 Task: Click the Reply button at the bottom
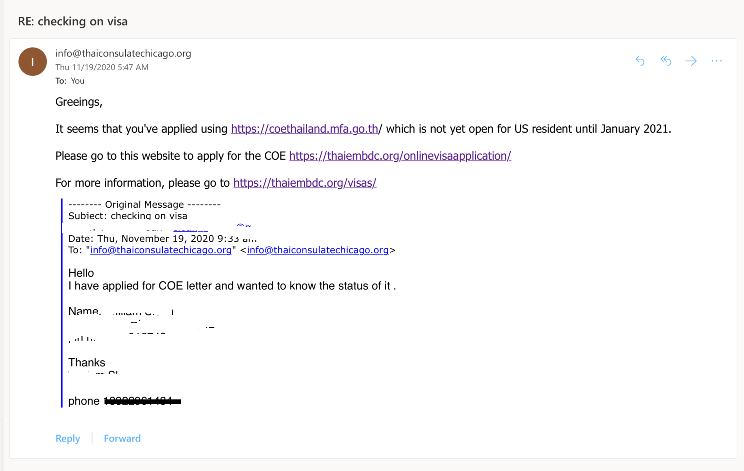pyautogui.click(x=68, y=438)
